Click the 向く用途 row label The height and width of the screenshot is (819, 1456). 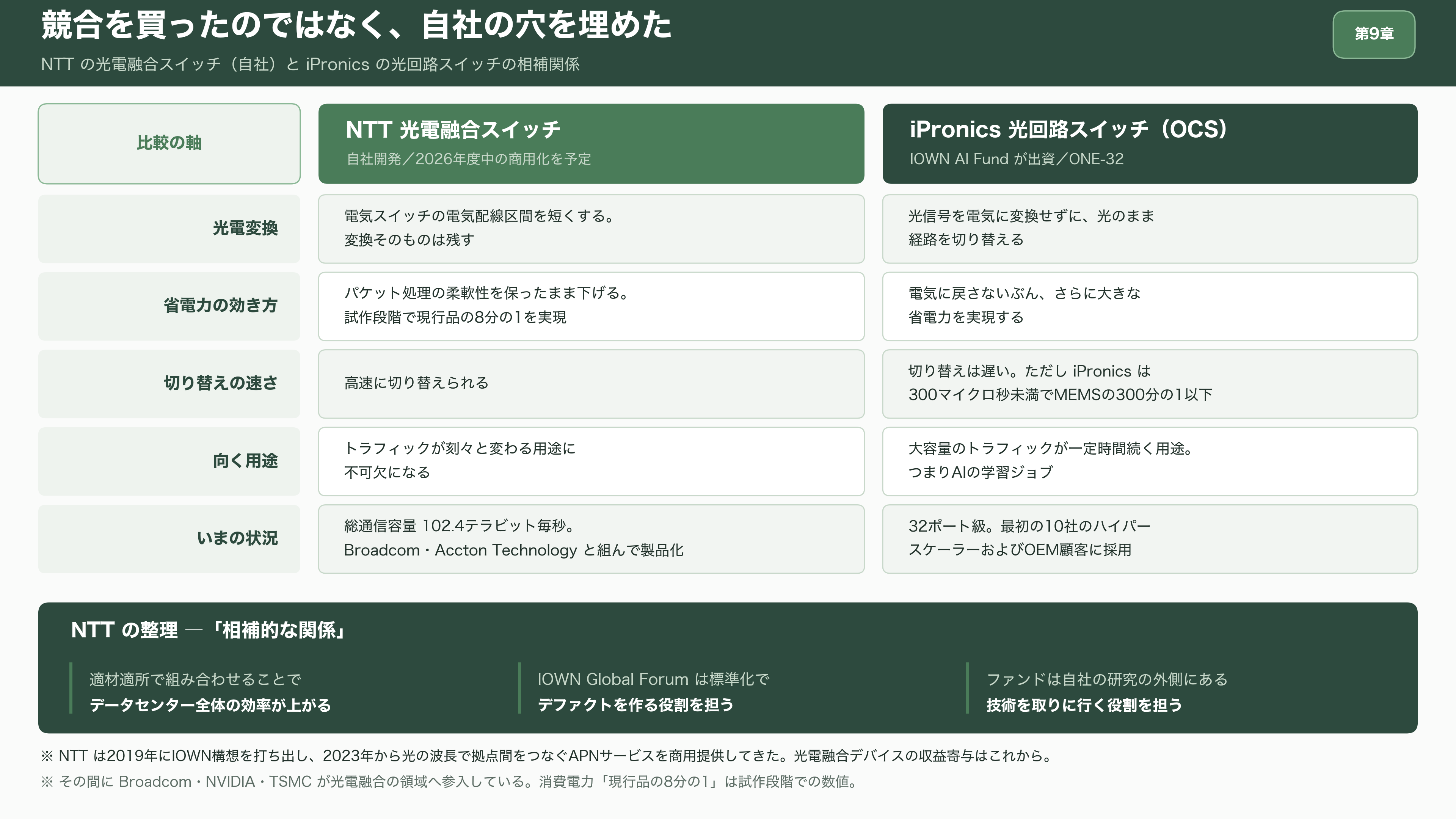(169, 461)
